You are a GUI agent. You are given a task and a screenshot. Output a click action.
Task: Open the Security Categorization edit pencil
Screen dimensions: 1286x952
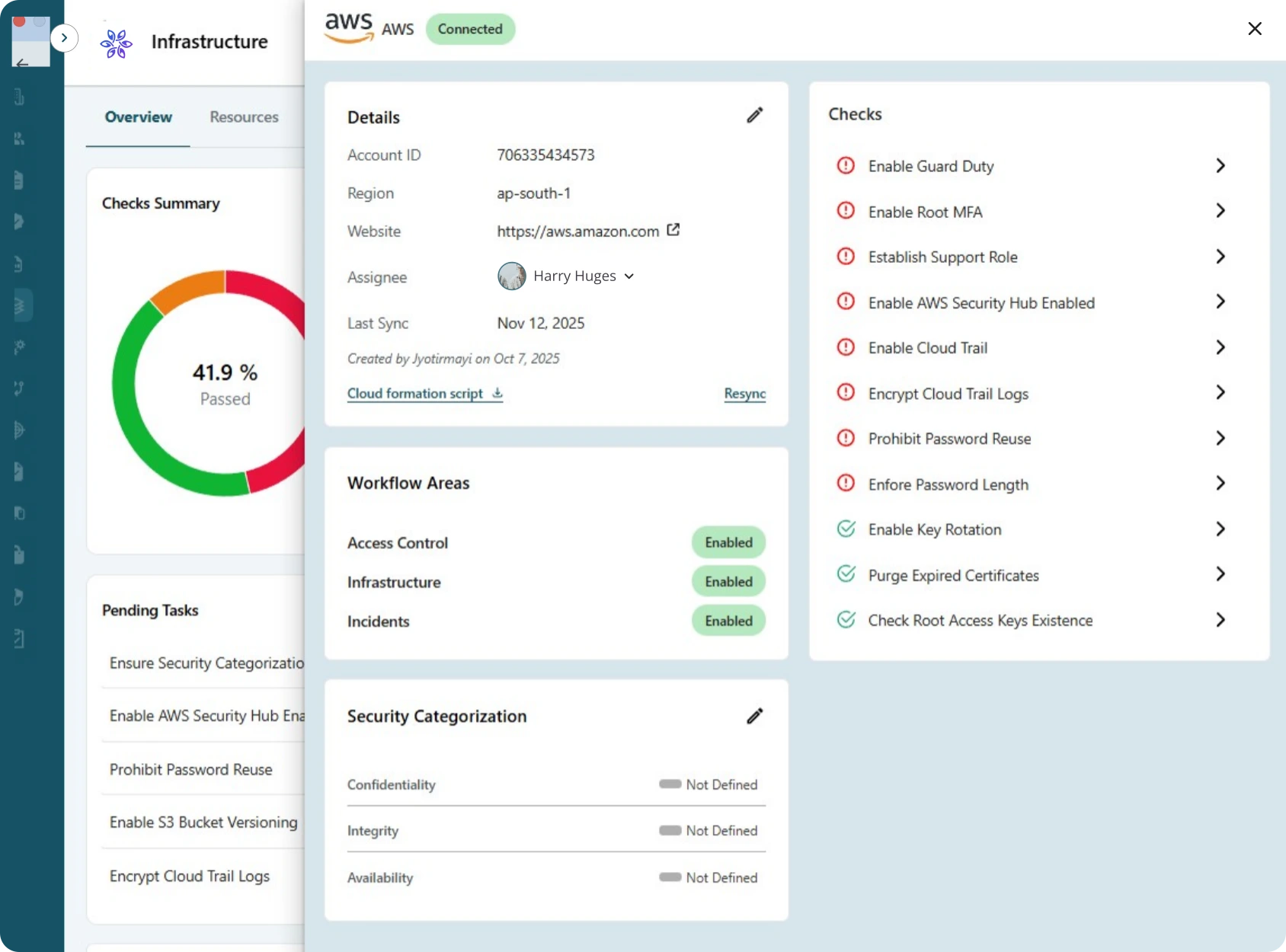754,715
